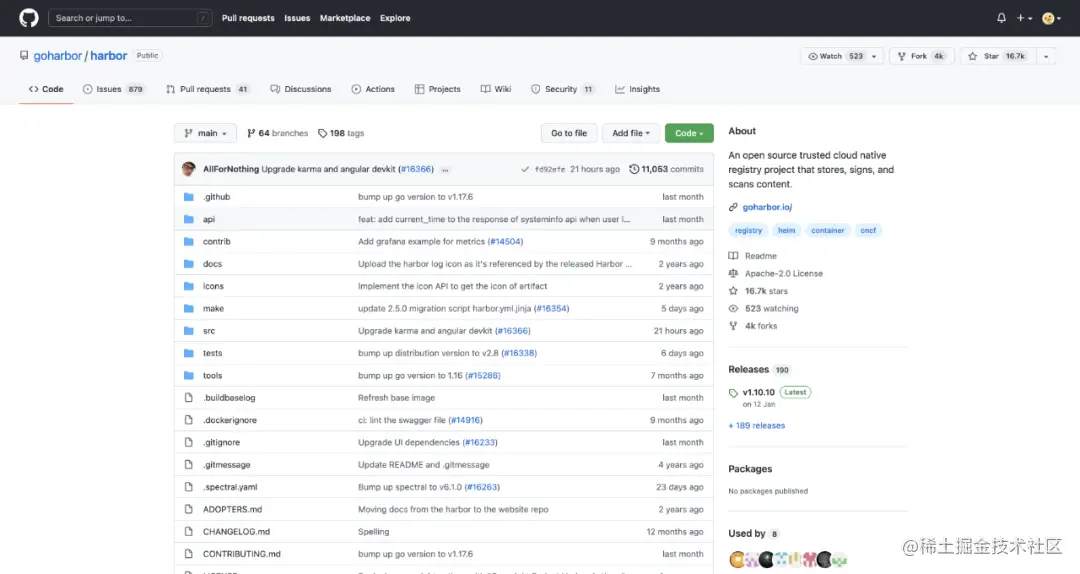This screenshot has height=574, width=1080.
Task: Click the AllForNothing author avatar
Action: 189,169
